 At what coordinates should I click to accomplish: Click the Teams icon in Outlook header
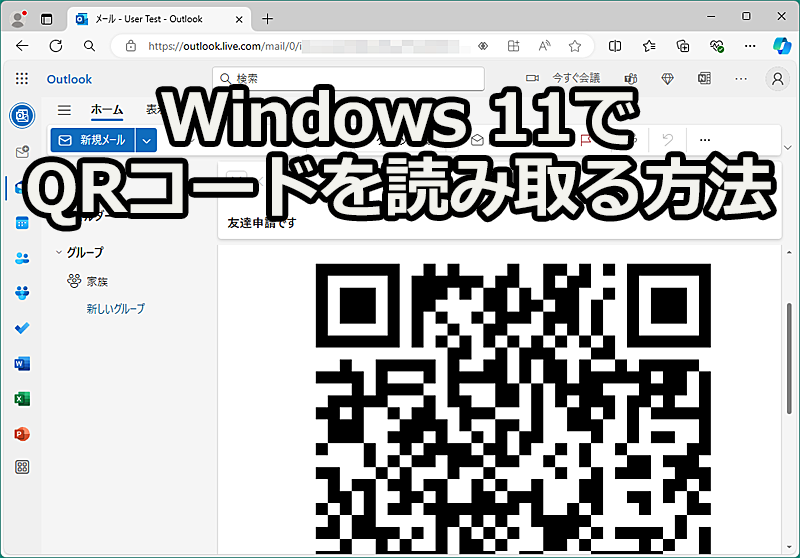coord(631,79)
